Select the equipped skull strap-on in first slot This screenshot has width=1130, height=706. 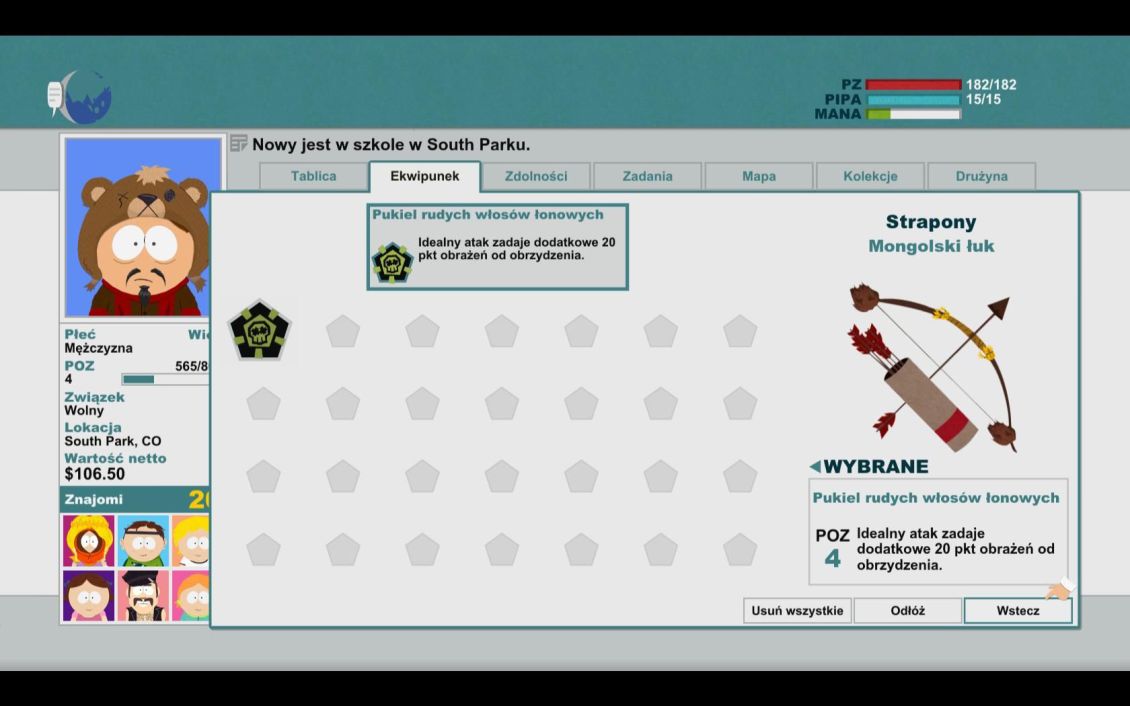259,330
